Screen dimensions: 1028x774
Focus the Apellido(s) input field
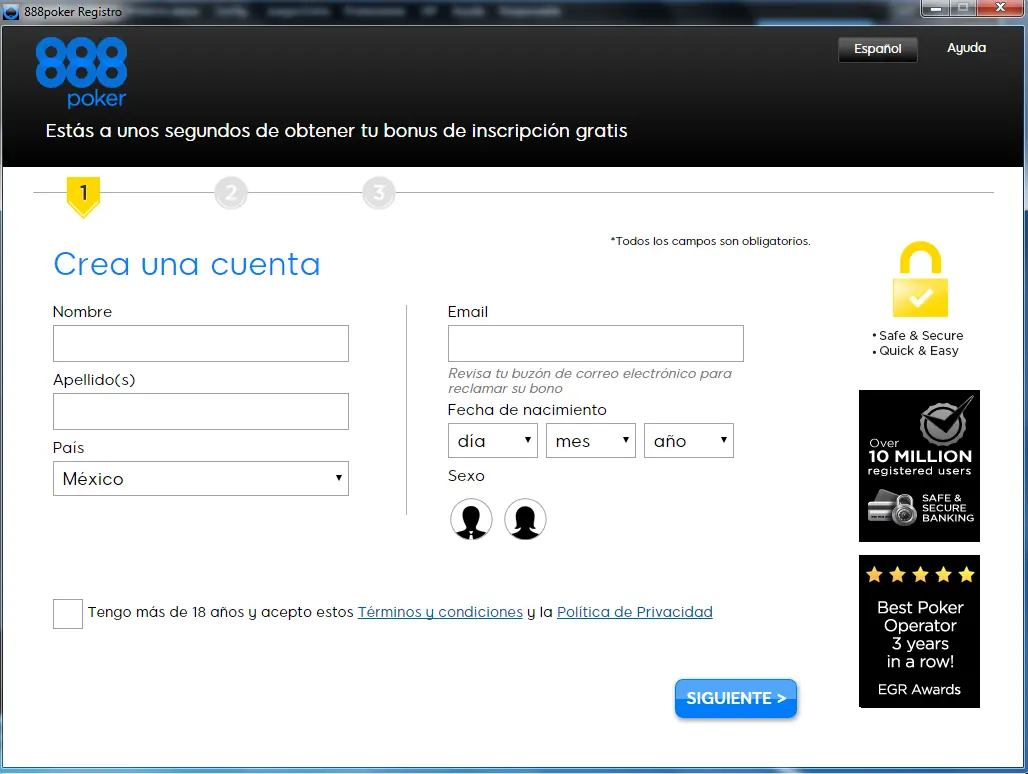click(201, 412)
